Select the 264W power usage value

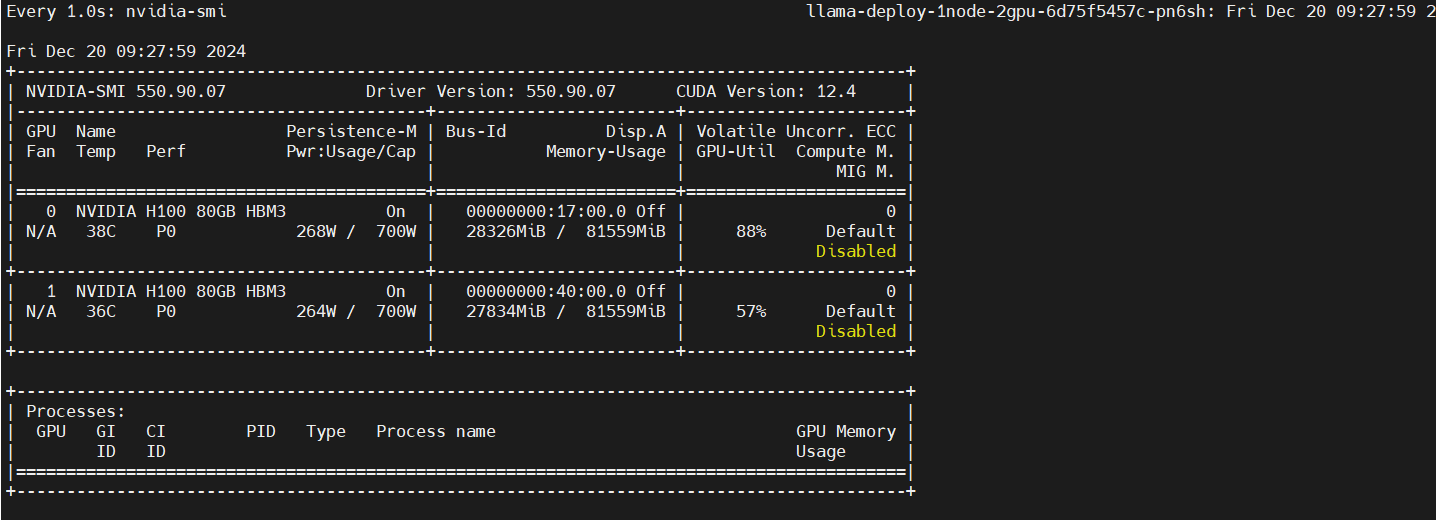pos(316,311)
